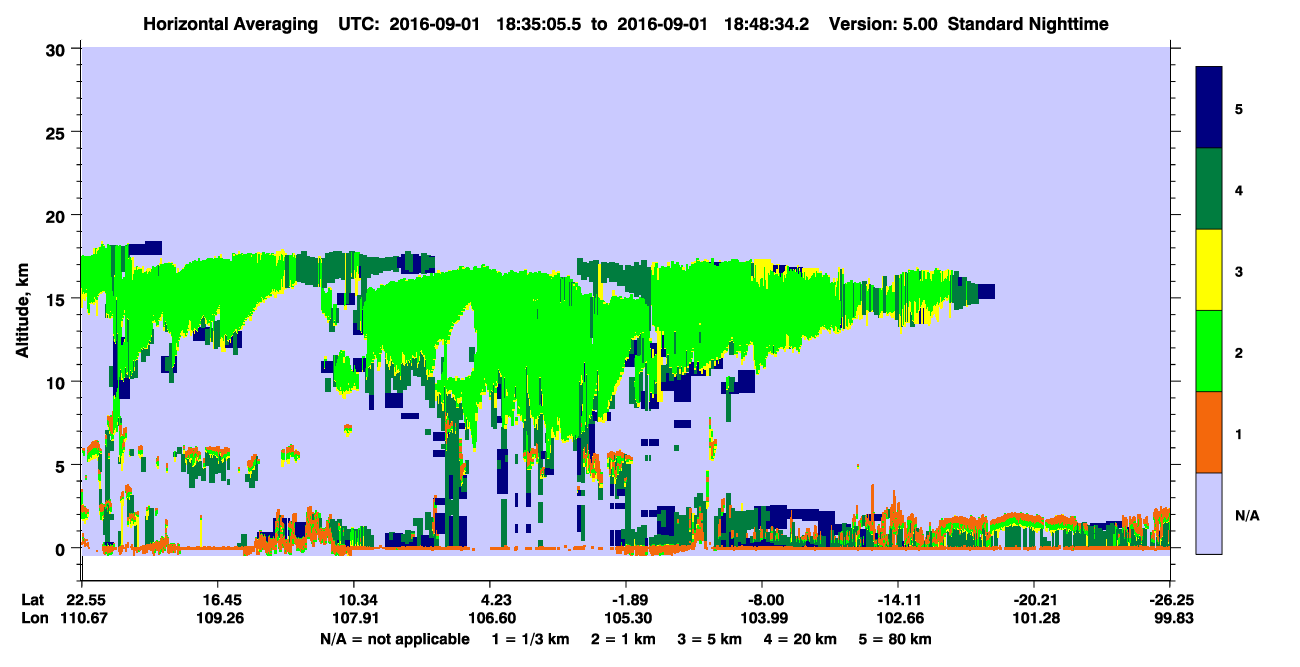This screenshot has height=667, width=1300.
Task: Click latitude value 4.23
Action: 489,600
